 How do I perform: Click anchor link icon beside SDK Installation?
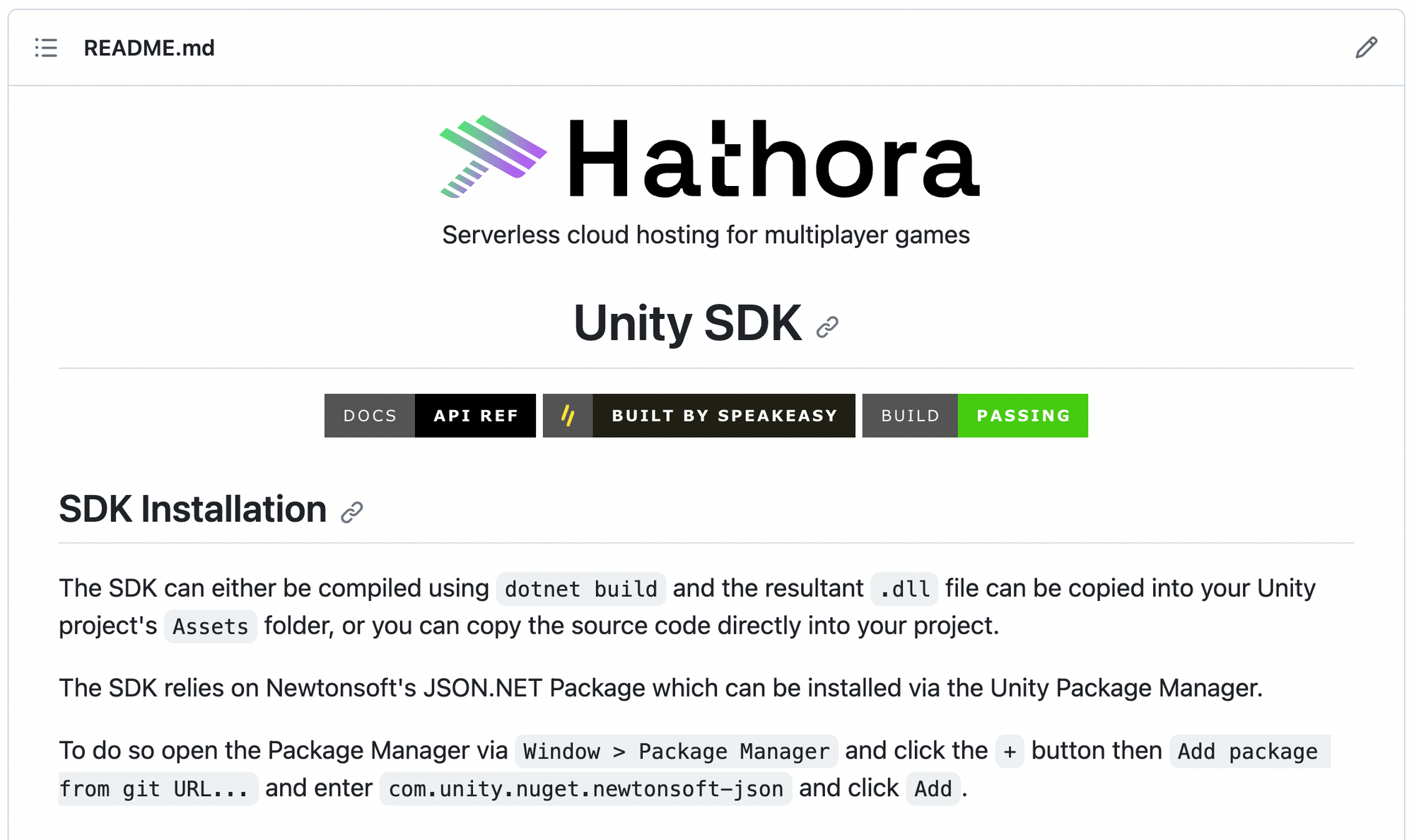[x=351, y=512]
